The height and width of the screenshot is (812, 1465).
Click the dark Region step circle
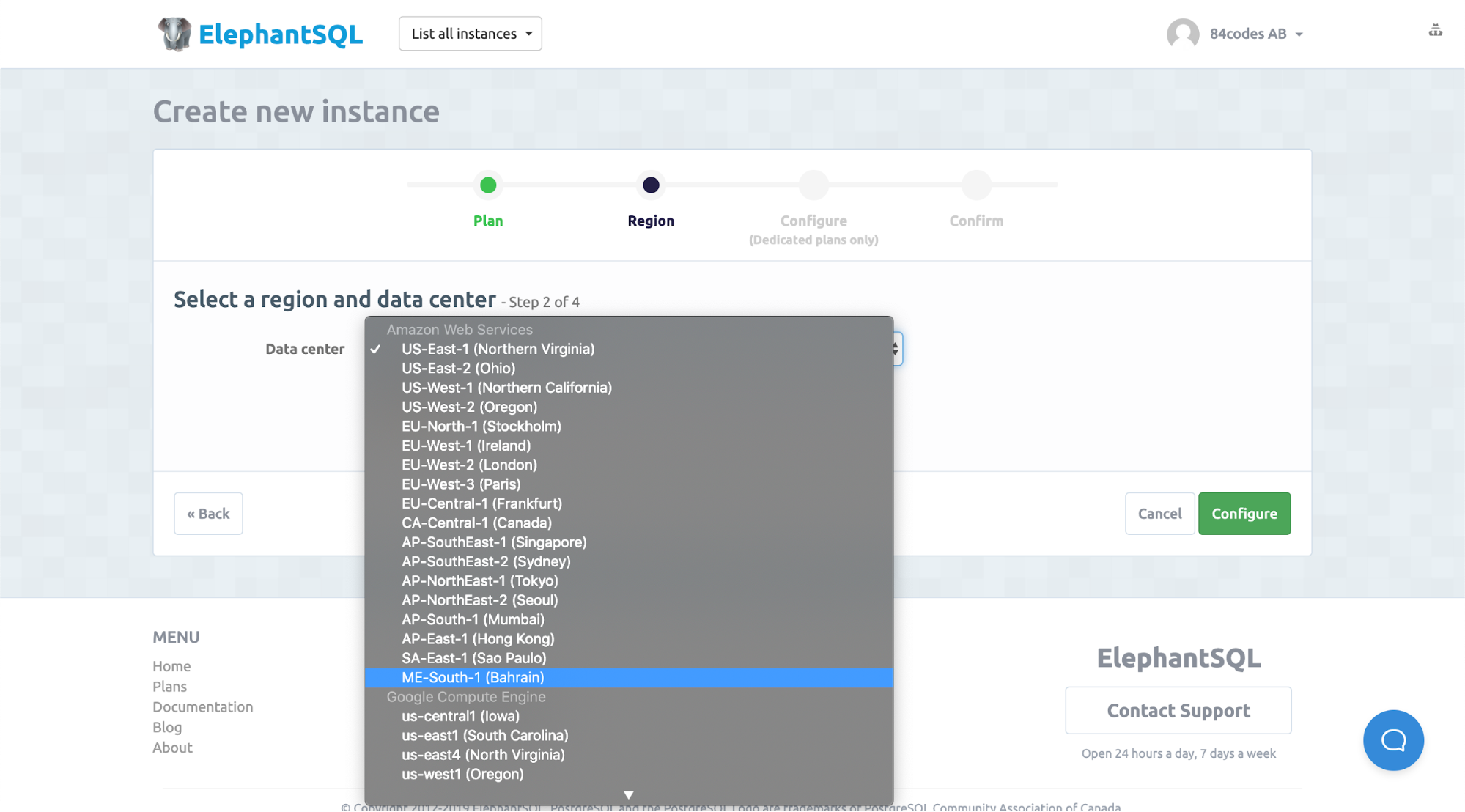click(651, 185)
